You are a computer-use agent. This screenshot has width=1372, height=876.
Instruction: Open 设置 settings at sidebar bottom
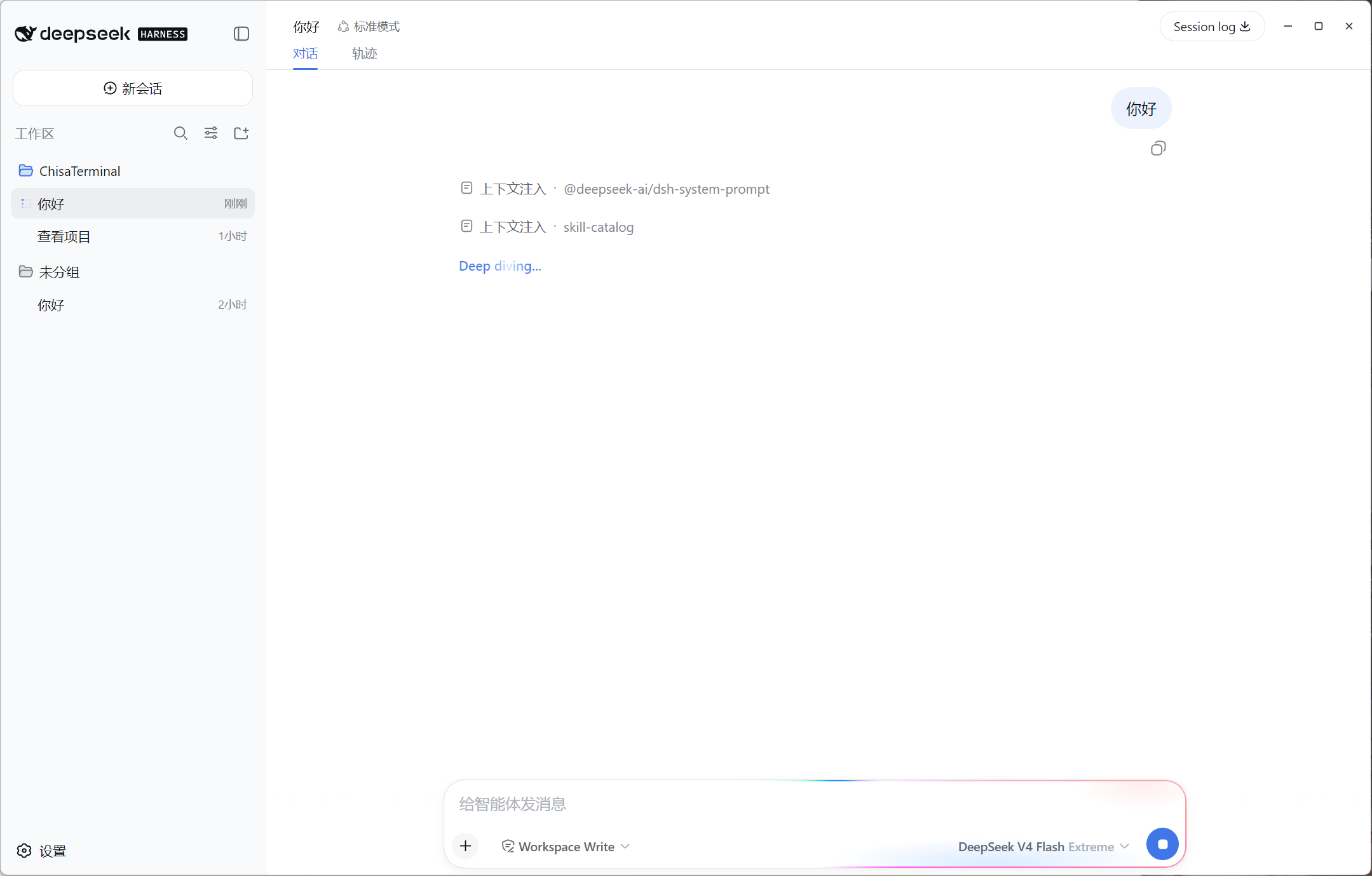(x=42, y=851)
